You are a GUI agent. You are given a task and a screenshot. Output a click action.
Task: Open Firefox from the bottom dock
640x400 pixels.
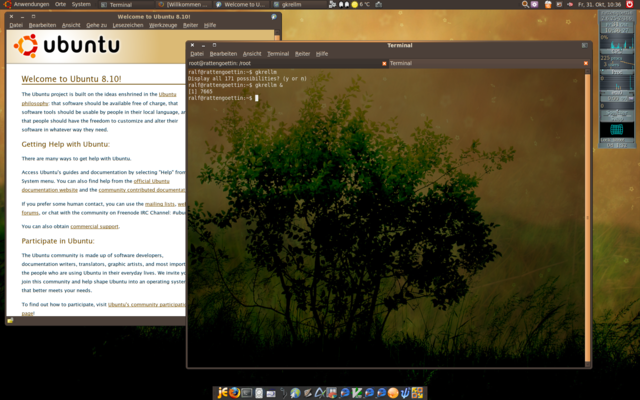point(234,393)
